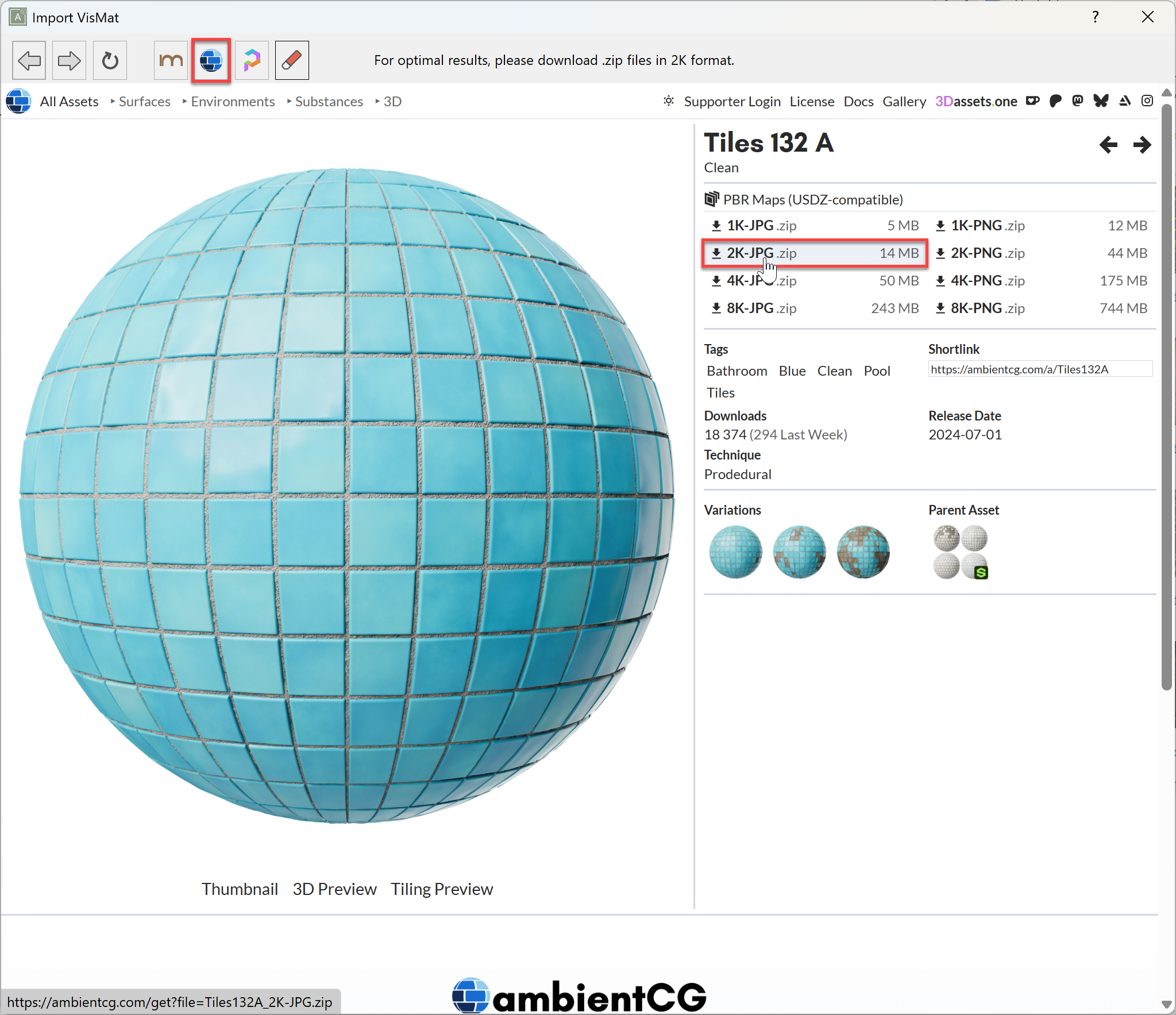This screenshot has width=1176, height=1015.
Task: Toggle the light/dark theme sun icon
Action: (669, 101)
